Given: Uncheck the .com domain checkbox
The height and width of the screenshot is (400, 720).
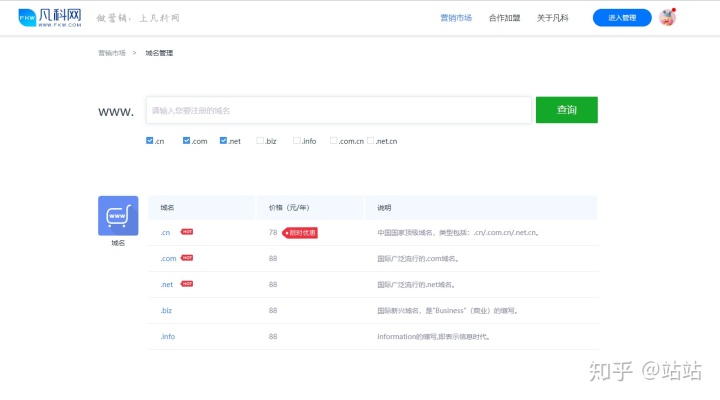Looking at the screenshot, I should click(x=187, y=141).
